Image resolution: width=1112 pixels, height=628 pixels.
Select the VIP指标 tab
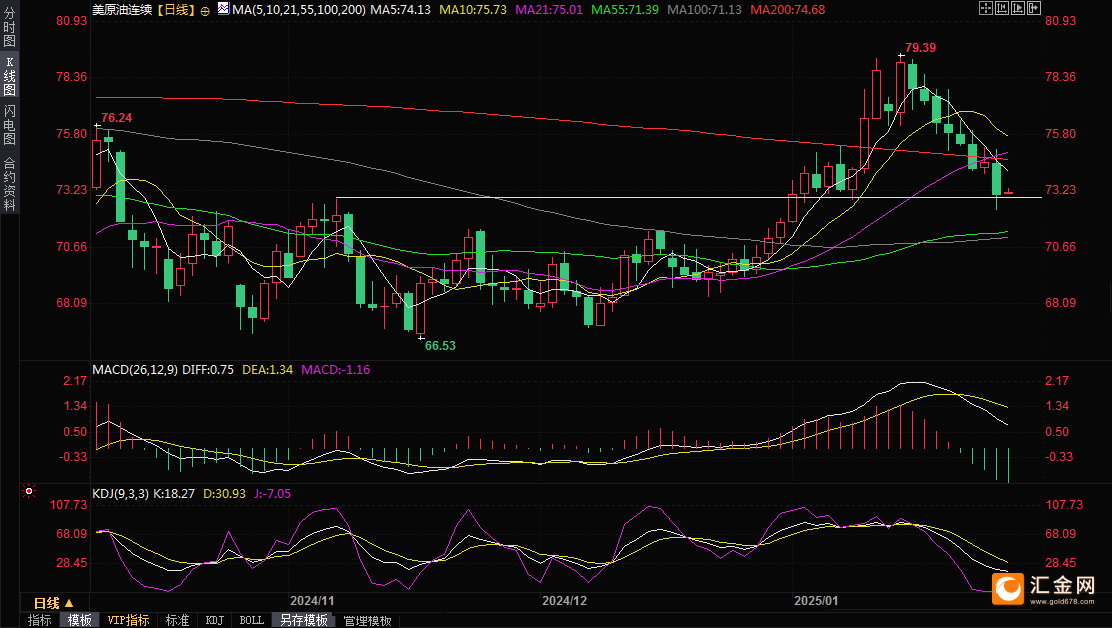[128, 620]
